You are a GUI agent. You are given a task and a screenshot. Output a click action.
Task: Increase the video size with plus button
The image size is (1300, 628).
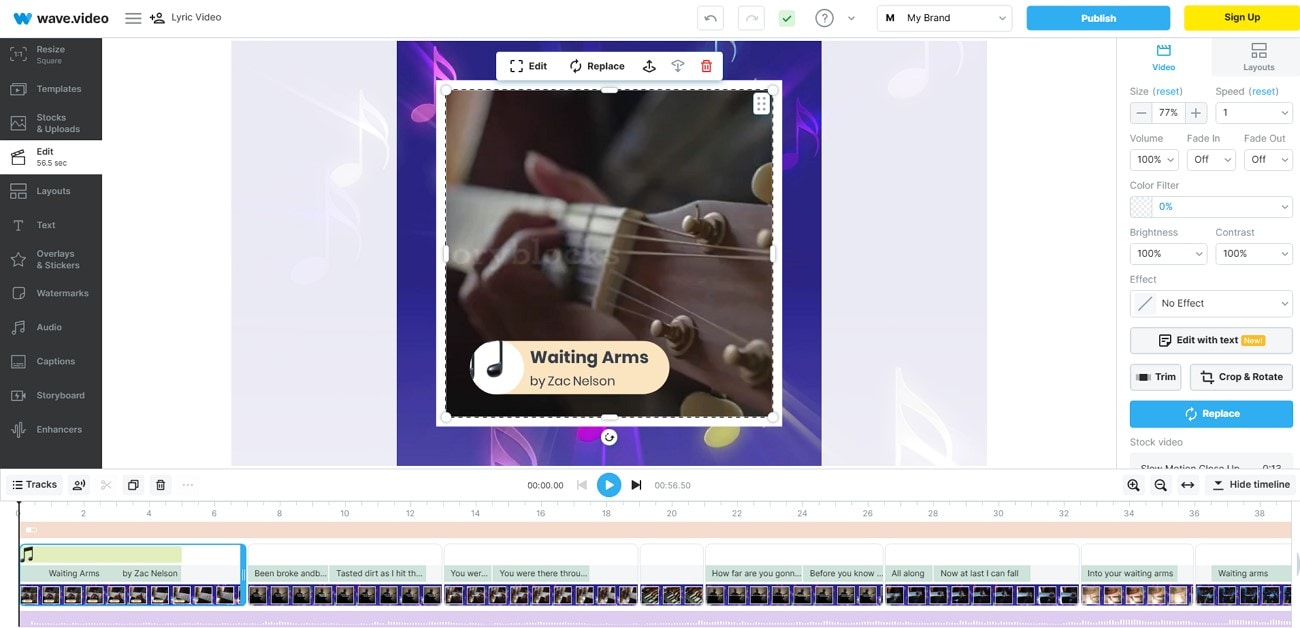1196,113
